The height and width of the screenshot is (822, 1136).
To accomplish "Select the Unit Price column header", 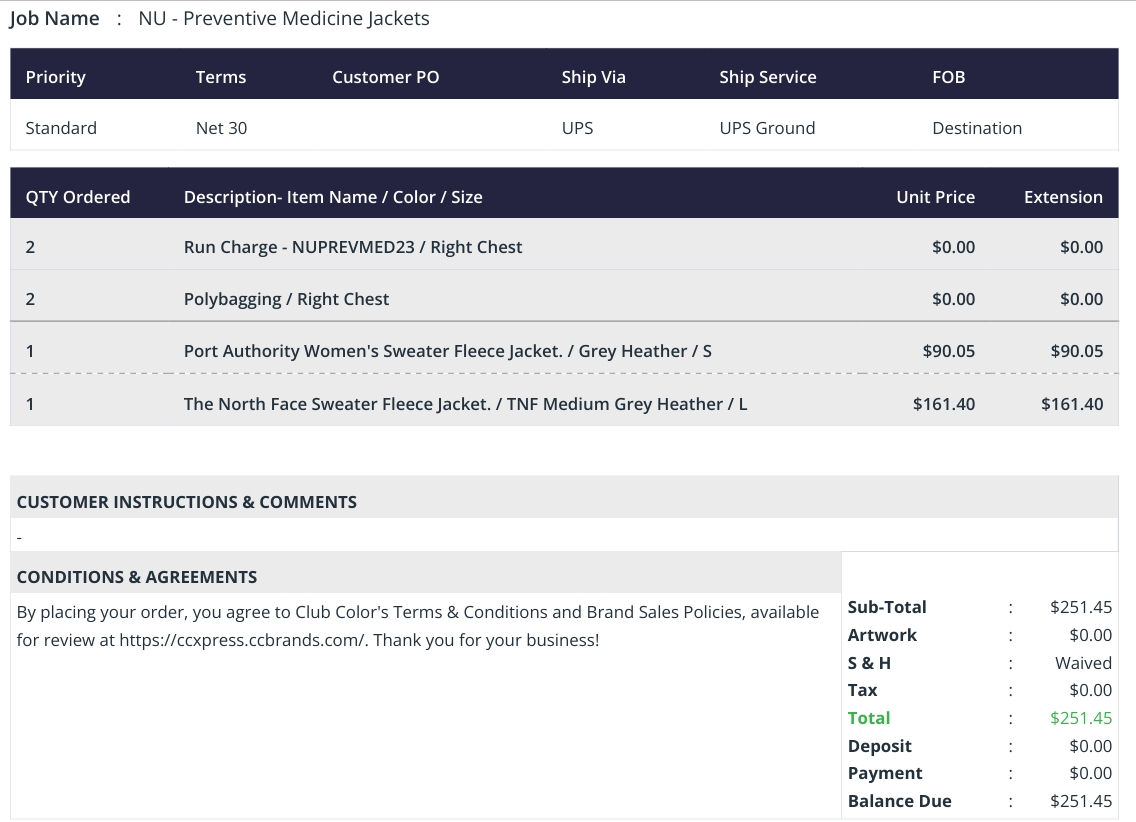I will click(x=935, y=197).
